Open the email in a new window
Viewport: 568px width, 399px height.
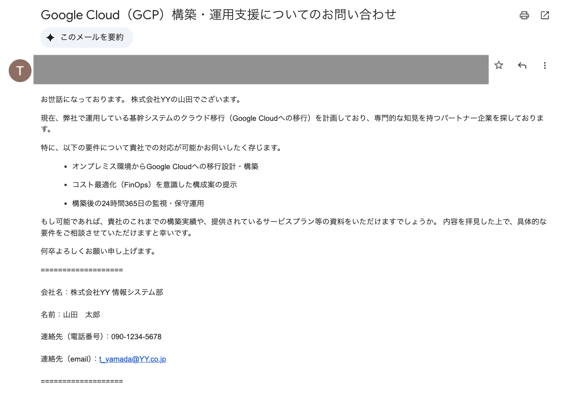[x=544, y=15]
